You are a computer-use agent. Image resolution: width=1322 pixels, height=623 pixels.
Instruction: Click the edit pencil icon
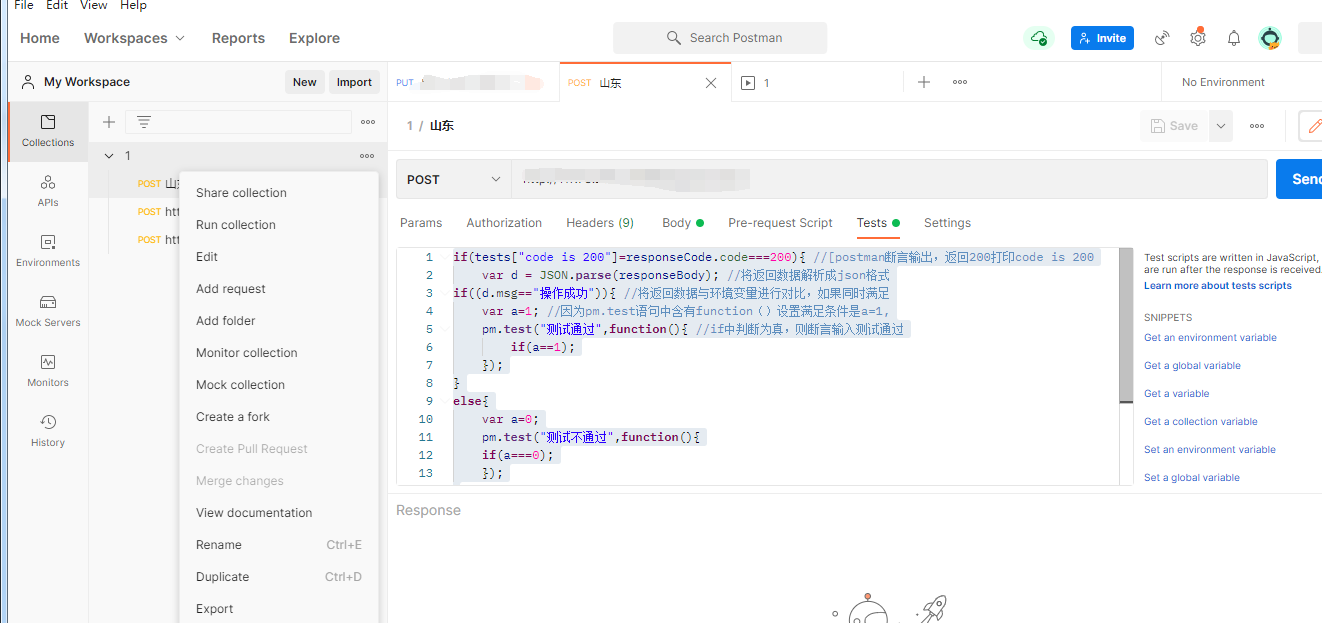(1314, 126)
